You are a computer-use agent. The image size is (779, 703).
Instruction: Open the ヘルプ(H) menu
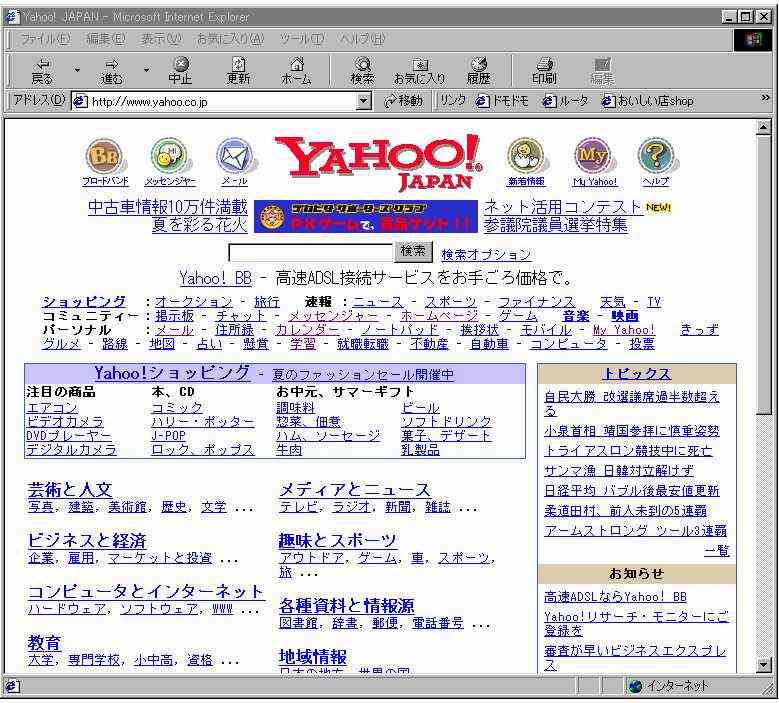pos(363,39)
